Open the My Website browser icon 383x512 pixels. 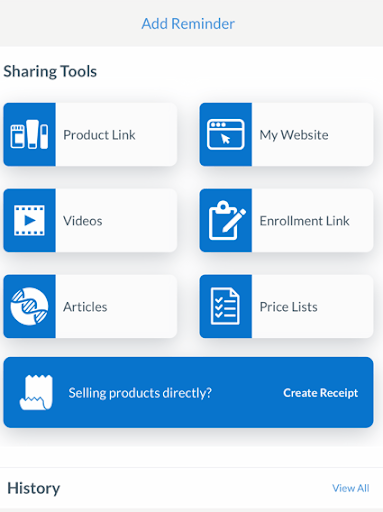pyautogui.click(x=226, y=134)
